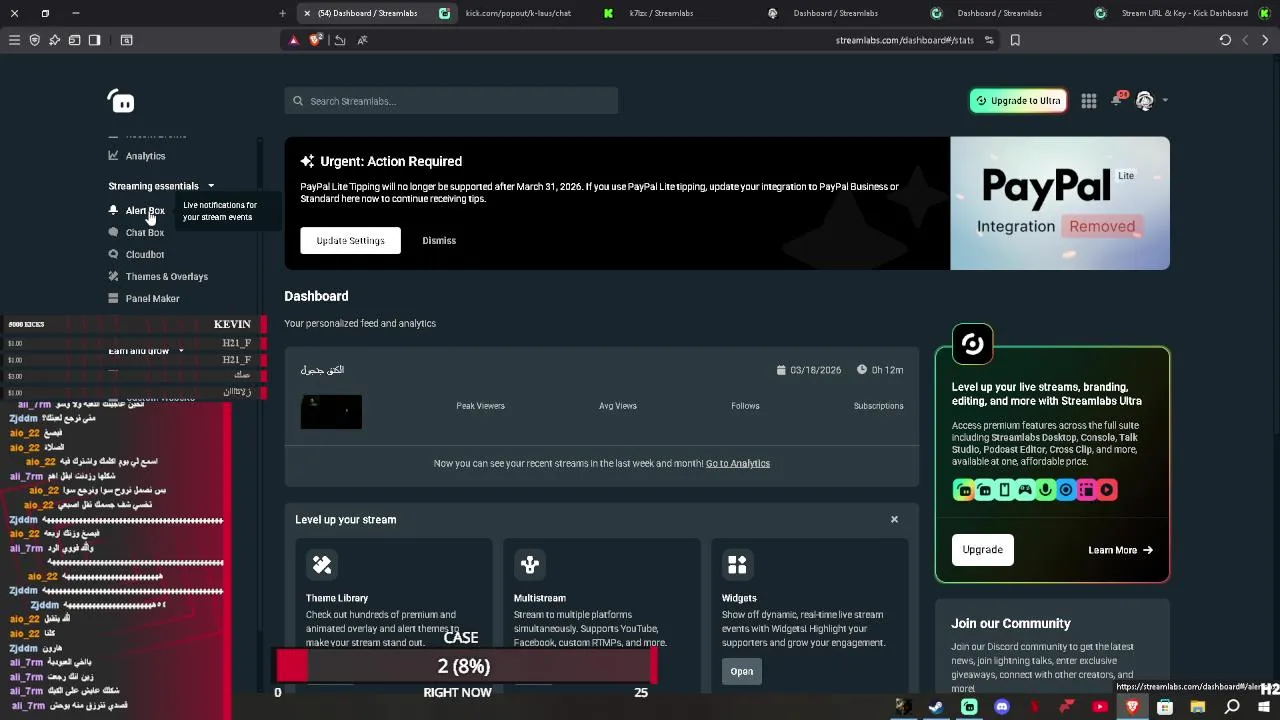Image resolution: width=1280 pixels, height=720 pixels.
Task: Collapse the Streaming essentials section
Action: 161,186
